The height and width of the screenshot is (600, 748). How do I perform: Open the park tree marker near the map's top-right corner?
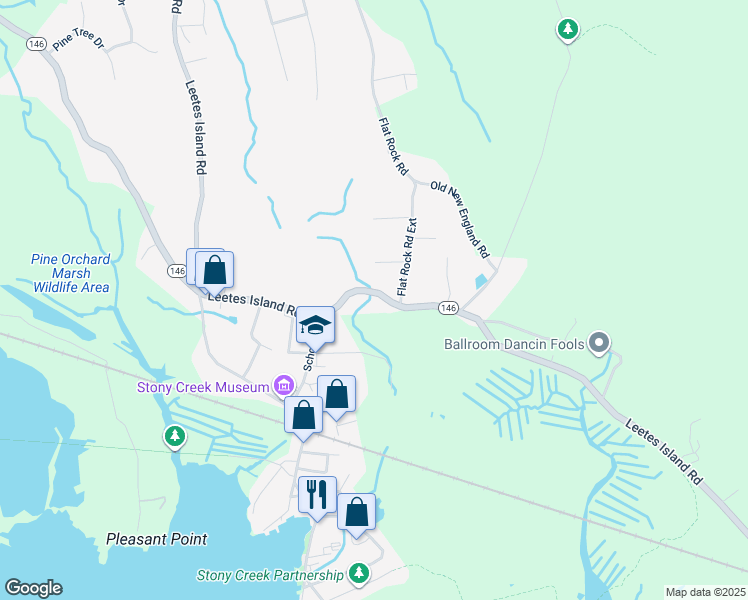pos(568,30)
